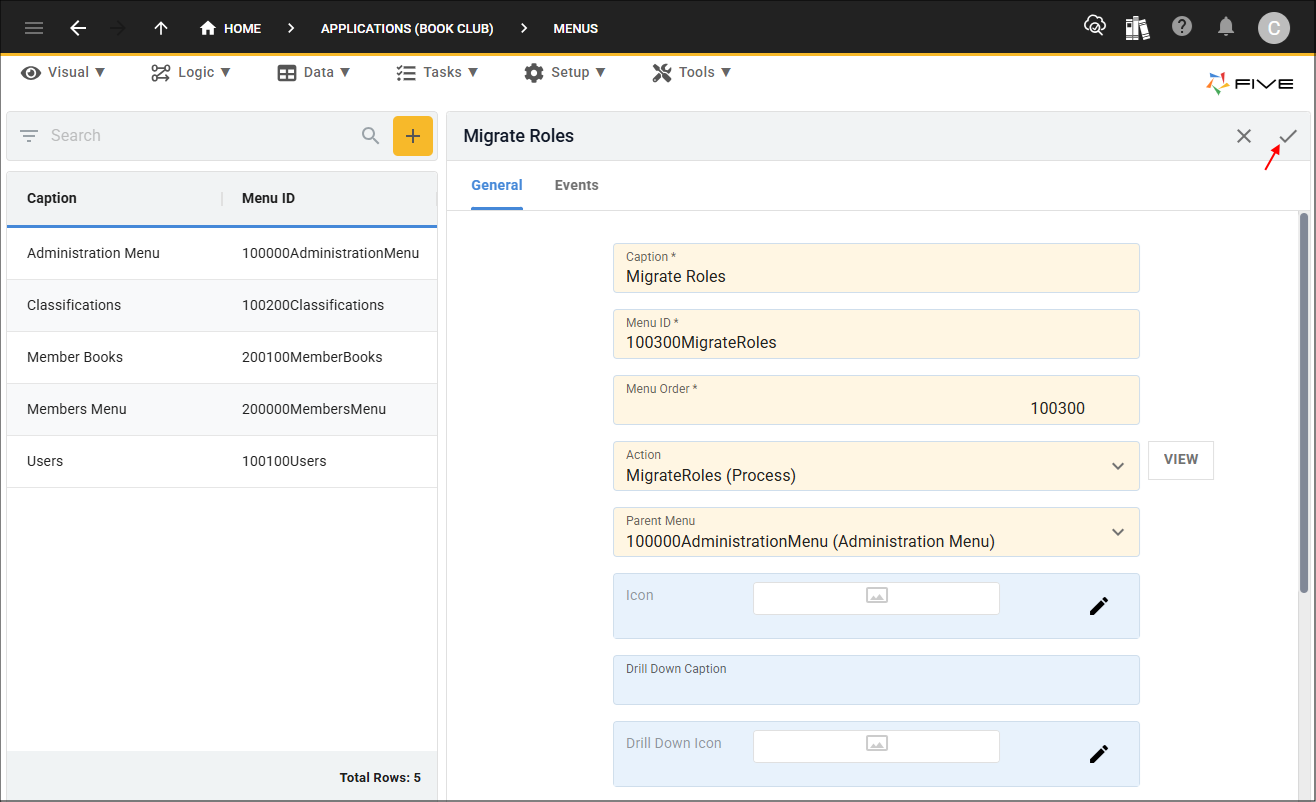The height and width of the screenshot is (802, 1316).
Task: Open the Logic menu
Action: [x=191, y=72]
